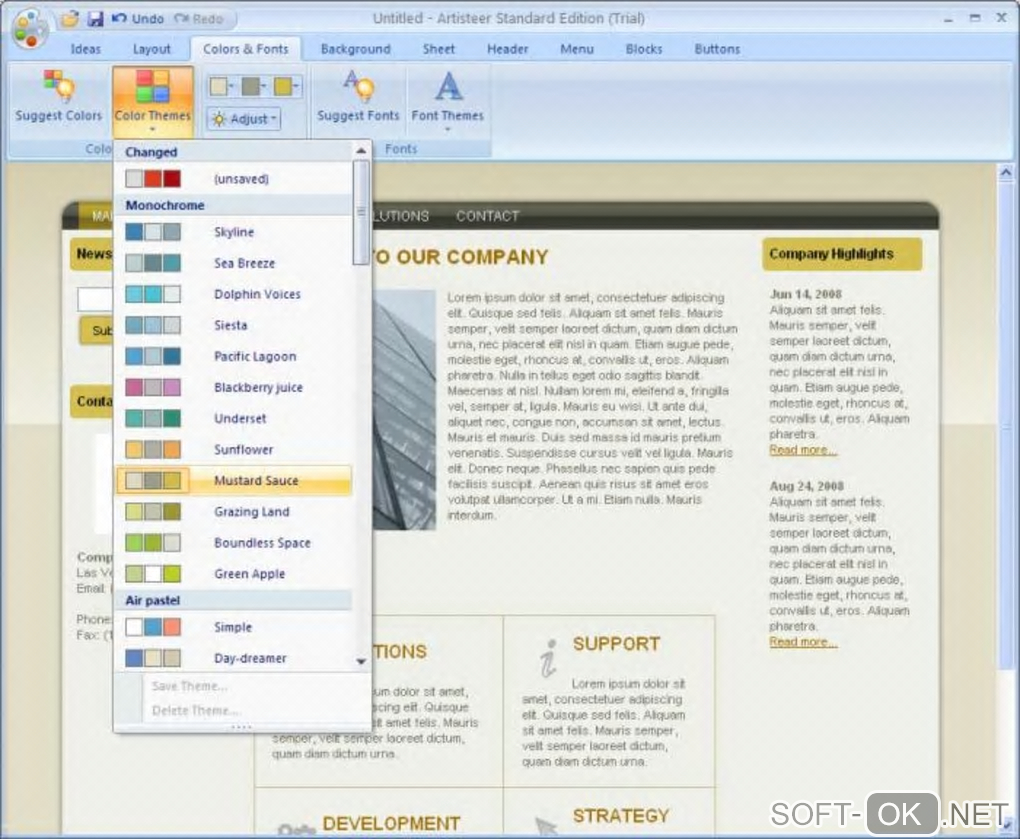Click the first Read more... link

pos(803,450)
